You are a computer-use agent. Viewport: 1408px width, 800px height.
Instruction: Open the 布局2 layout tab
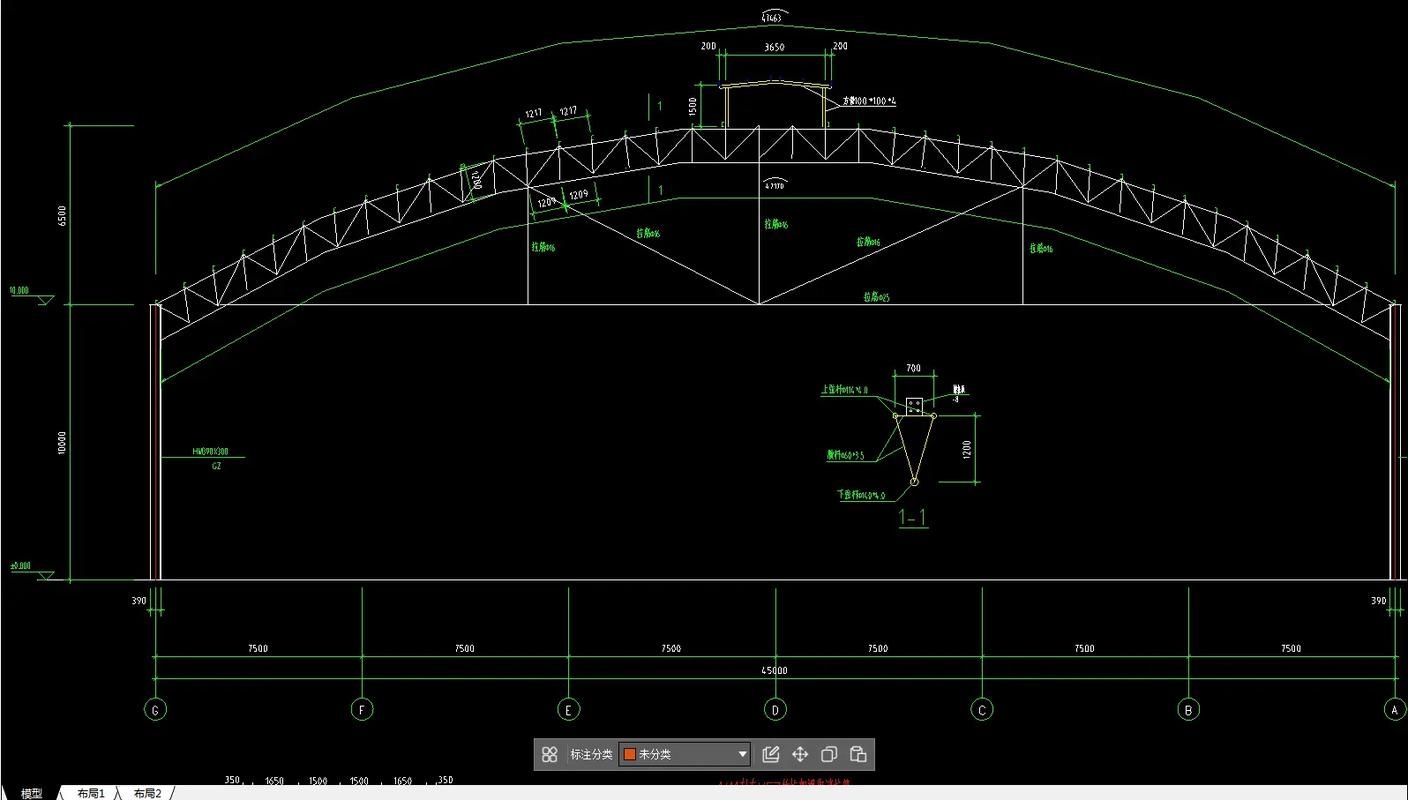point(147,793)
